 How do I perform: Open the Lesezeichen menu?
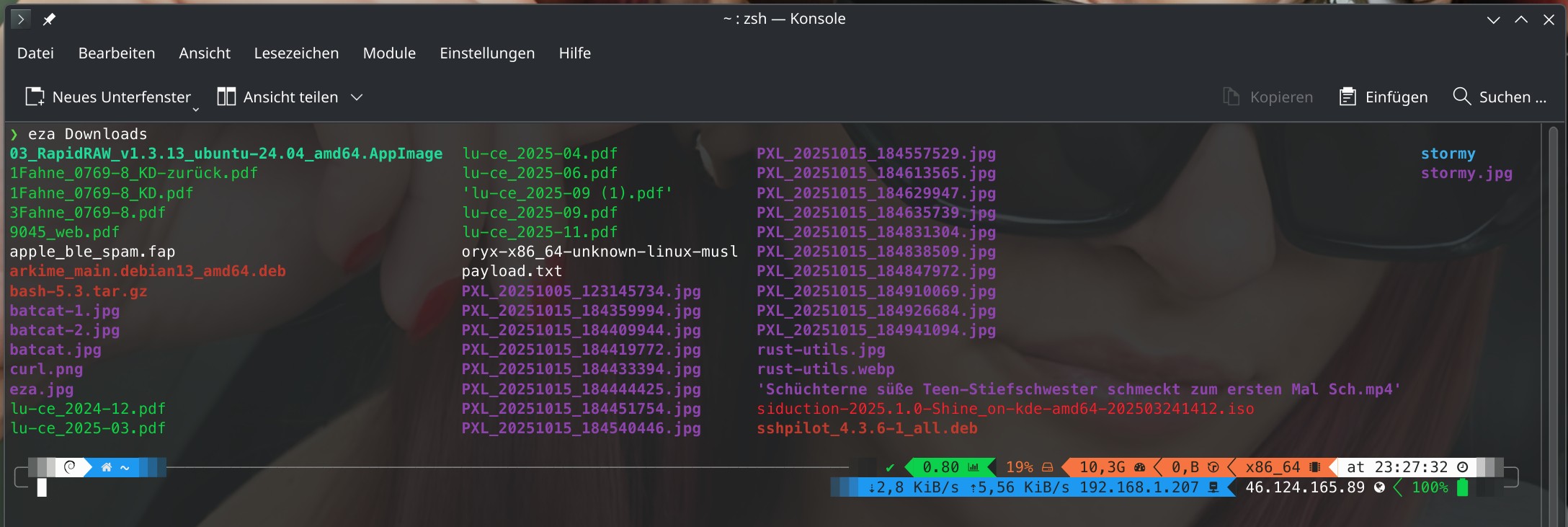296,53
